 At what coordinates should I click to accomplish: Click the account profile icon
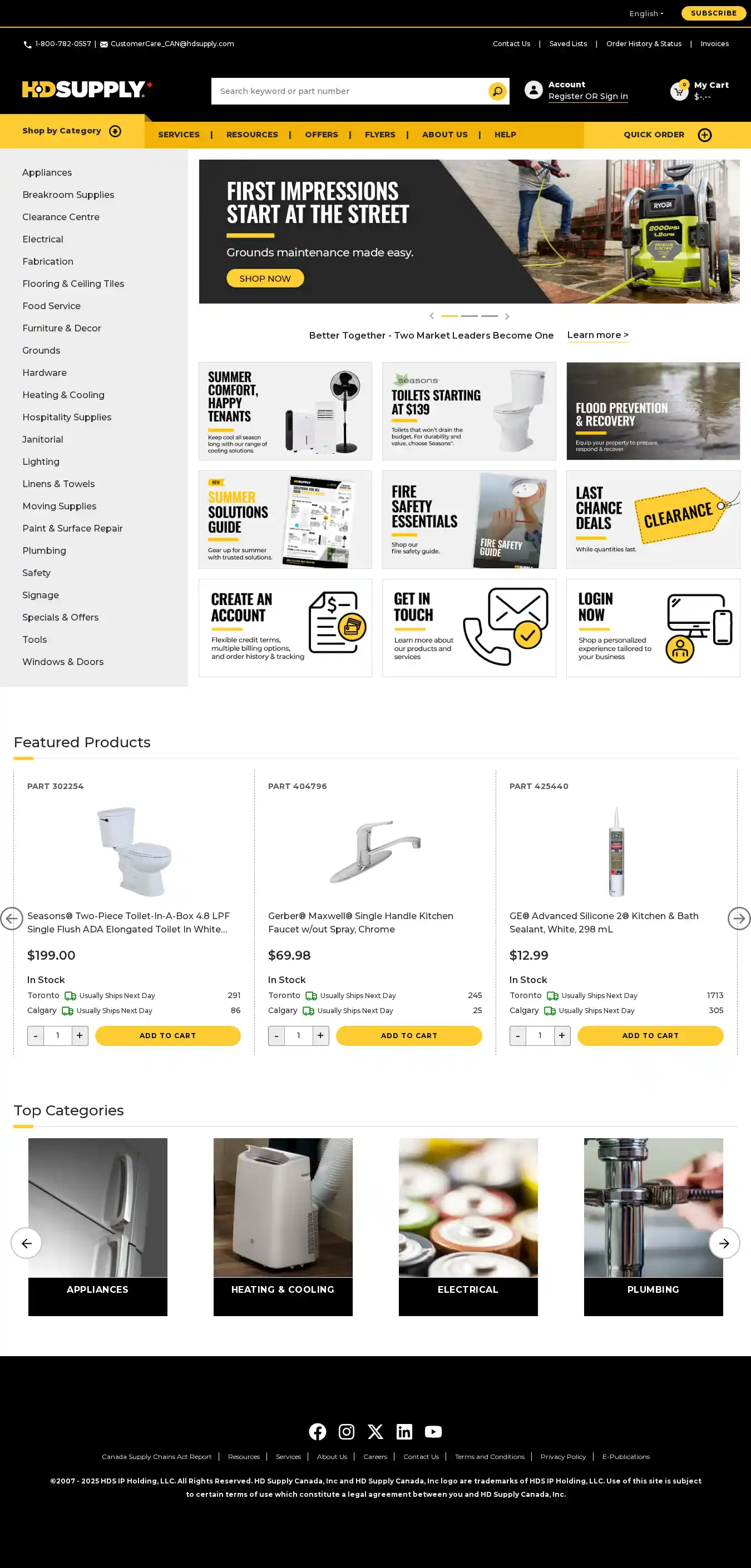point(533,90)
